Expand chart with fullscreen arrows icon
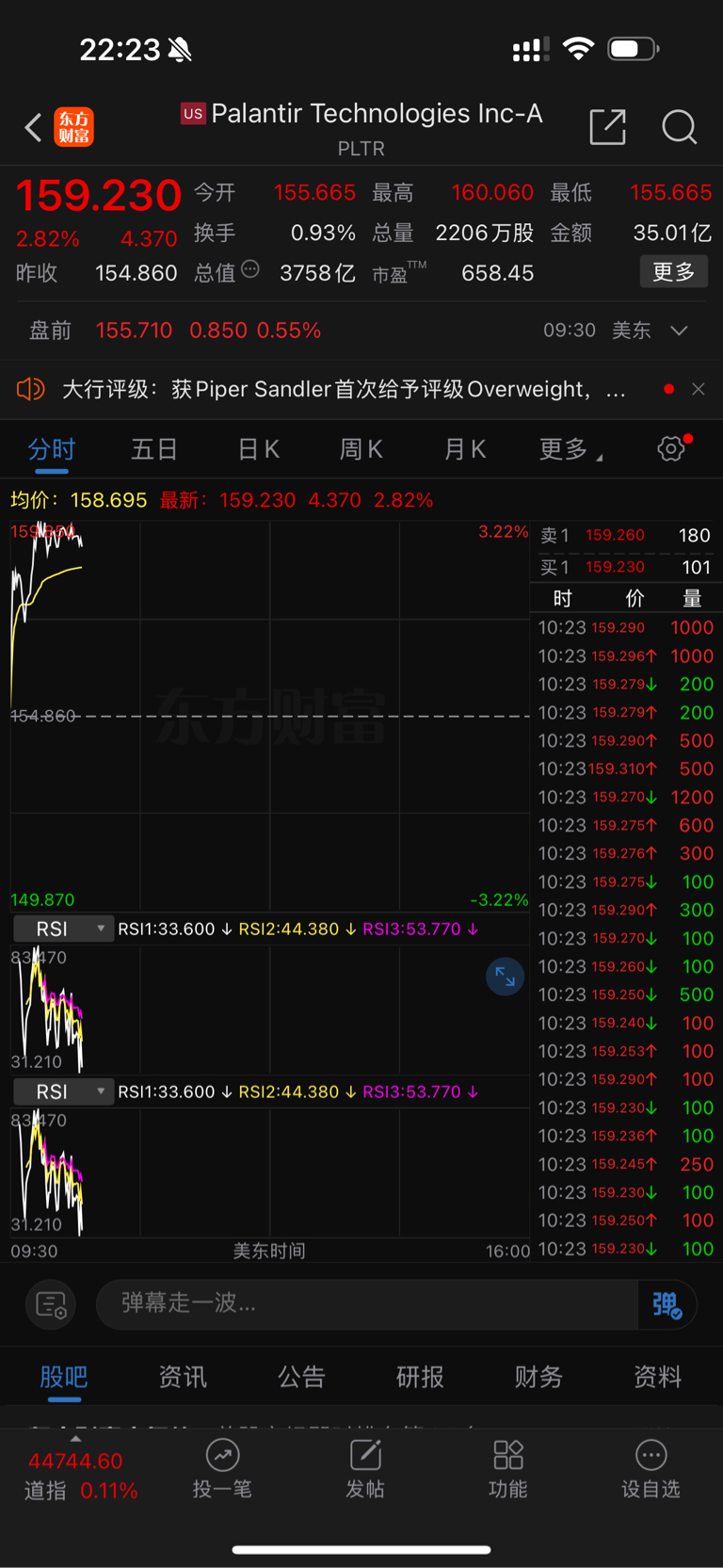This screenshot has height=1568, width=723. 505,977
